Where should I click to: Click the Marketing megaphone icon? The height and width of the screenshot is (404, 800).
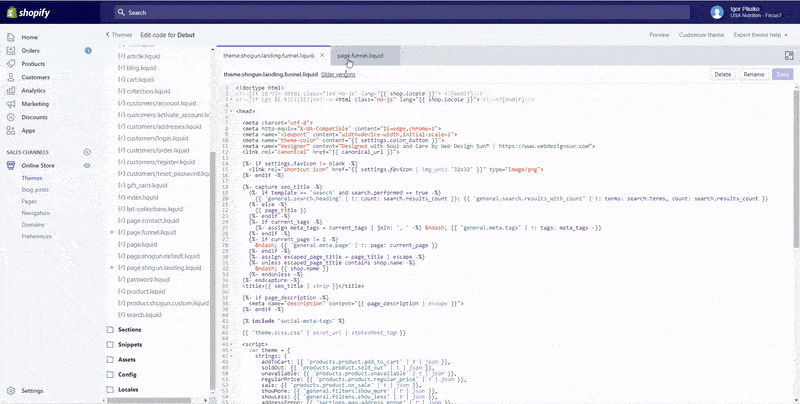11,104
